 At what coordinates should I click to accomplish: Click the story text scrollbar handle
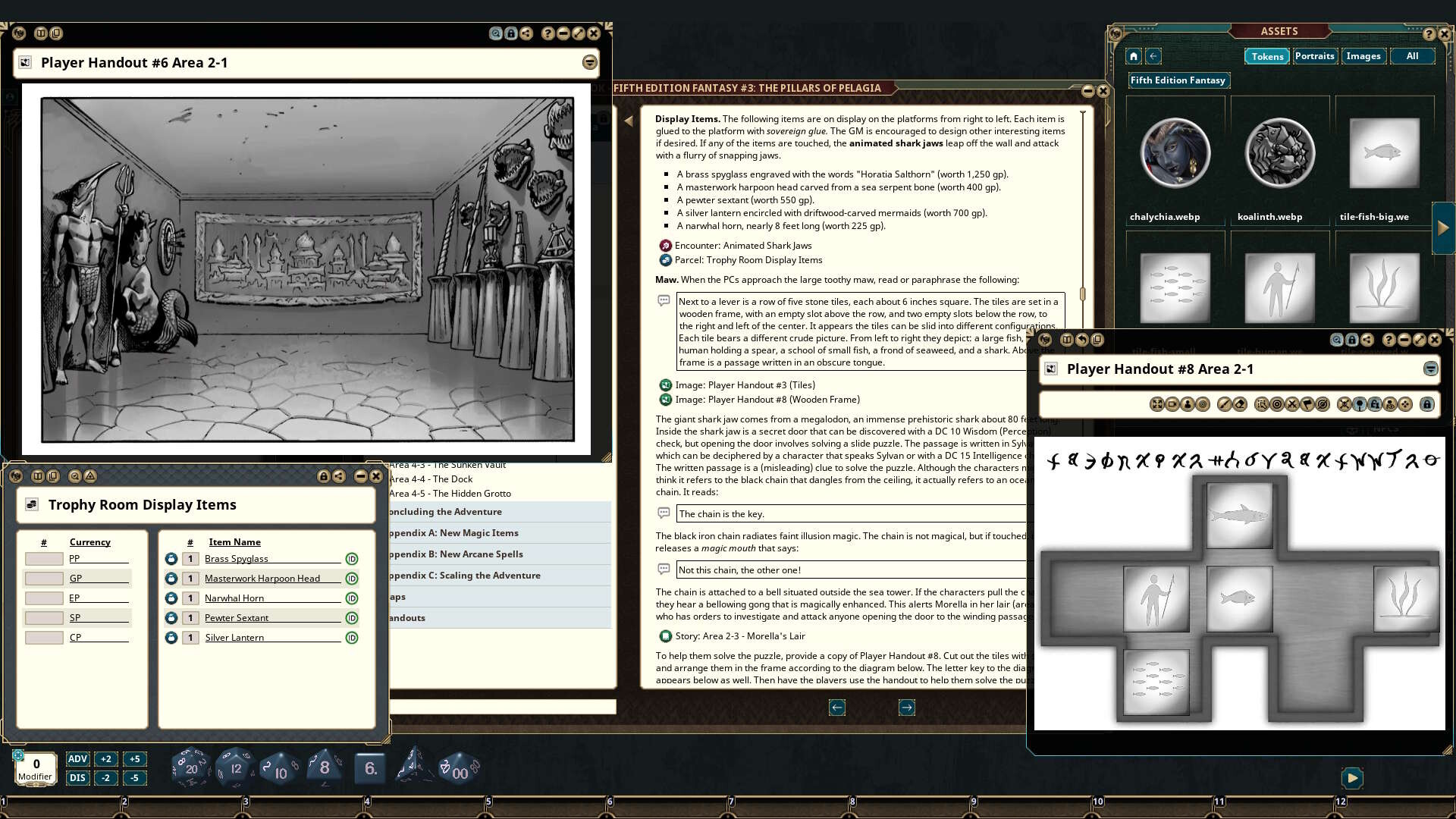click(x=1083, y=293)
